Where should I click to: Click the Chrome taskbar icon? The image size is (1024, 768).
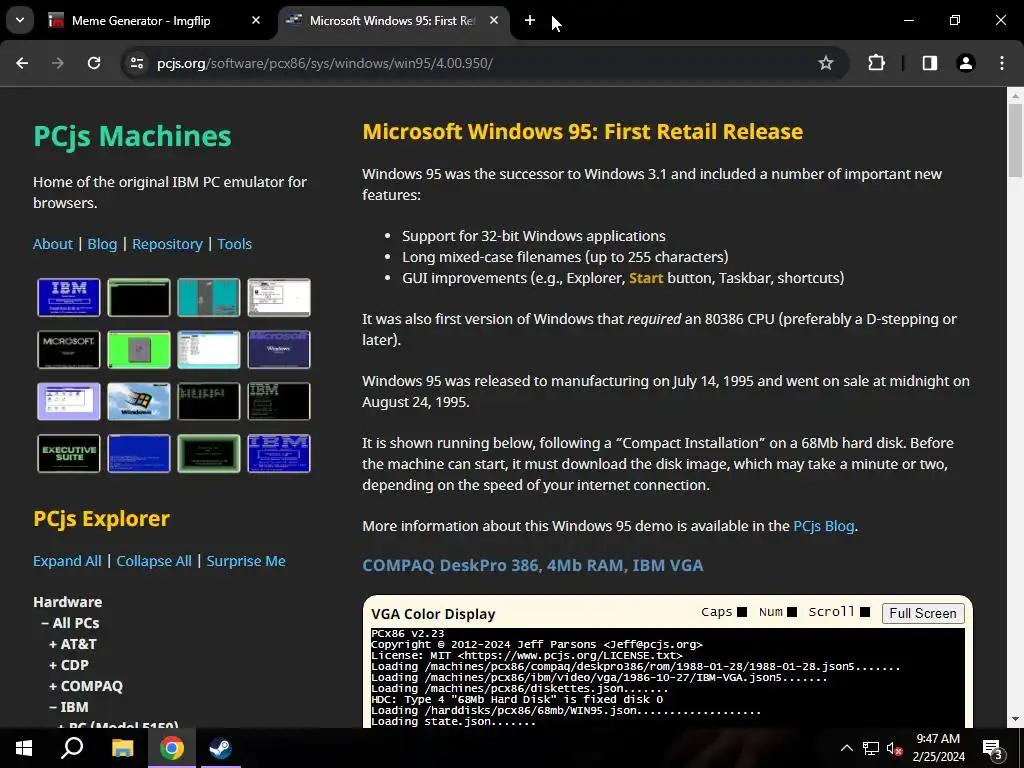point(171,748)
